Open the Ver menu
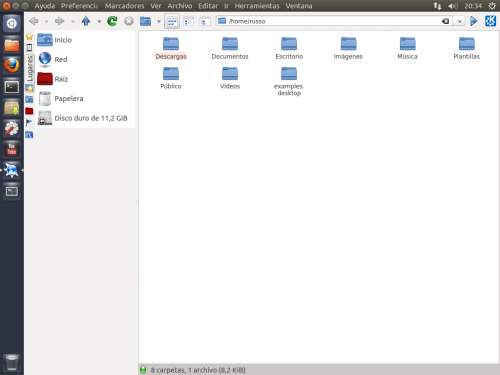Viewport: 500px width, 375px height. (x=156, y=6)
